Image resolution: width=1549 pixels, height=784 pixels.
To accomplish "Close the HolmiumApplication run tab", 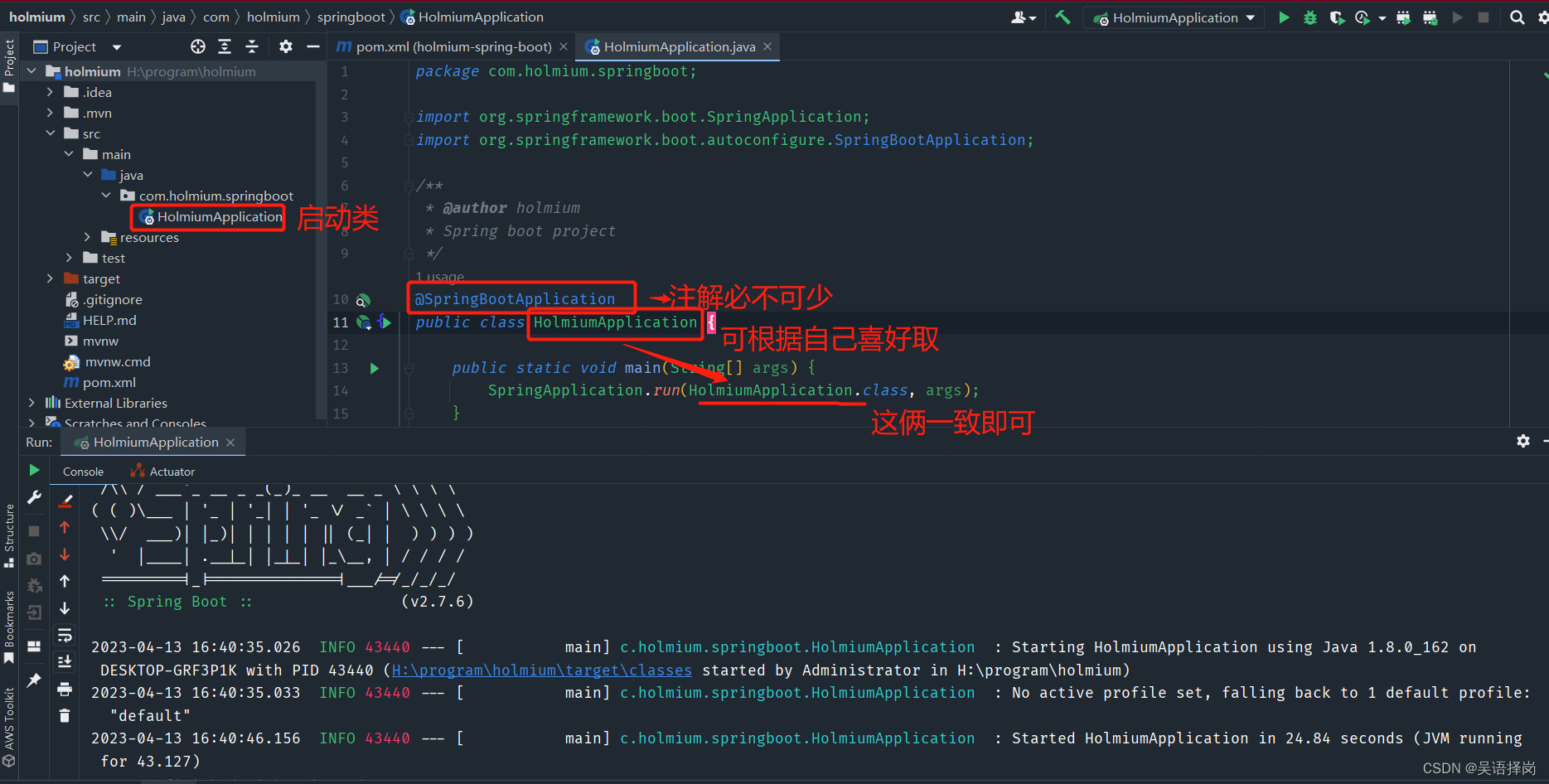I will coord(230,443).
